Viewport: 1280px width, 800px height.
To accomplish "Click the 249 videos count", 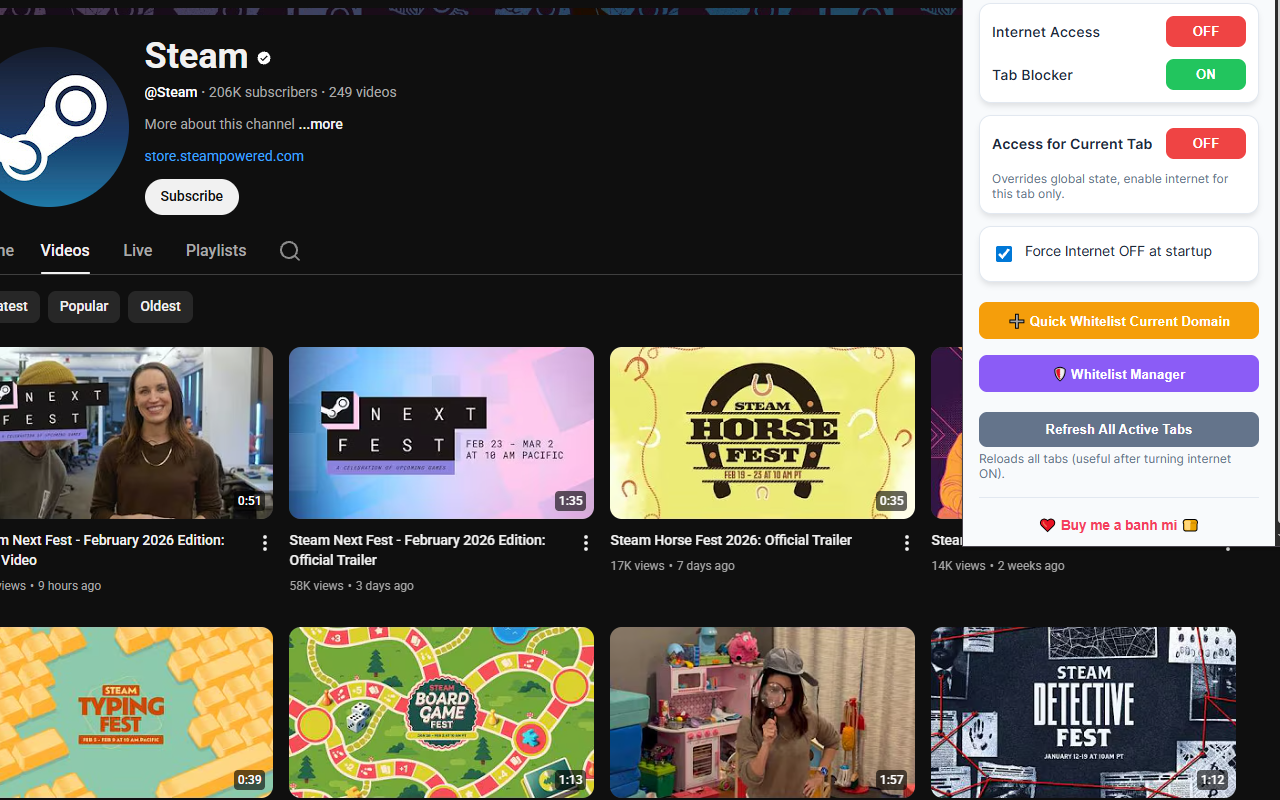I will pyautogui.click(x=363, y=92).
